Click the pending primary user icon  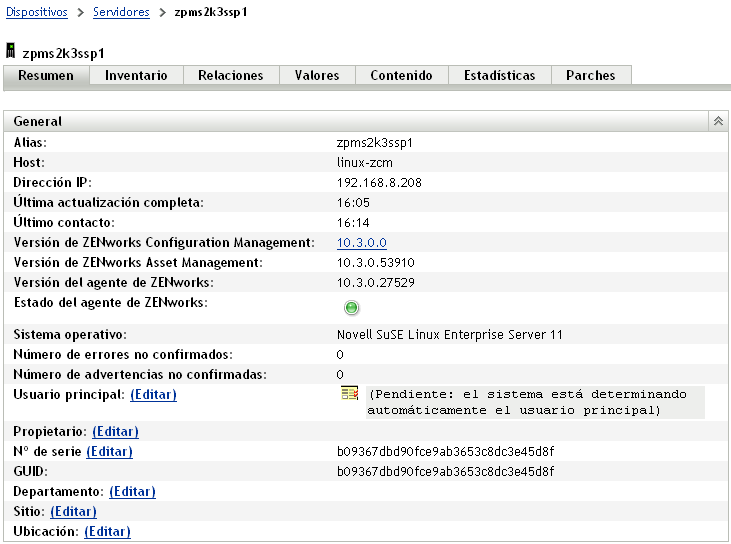(x=349, y=395)
